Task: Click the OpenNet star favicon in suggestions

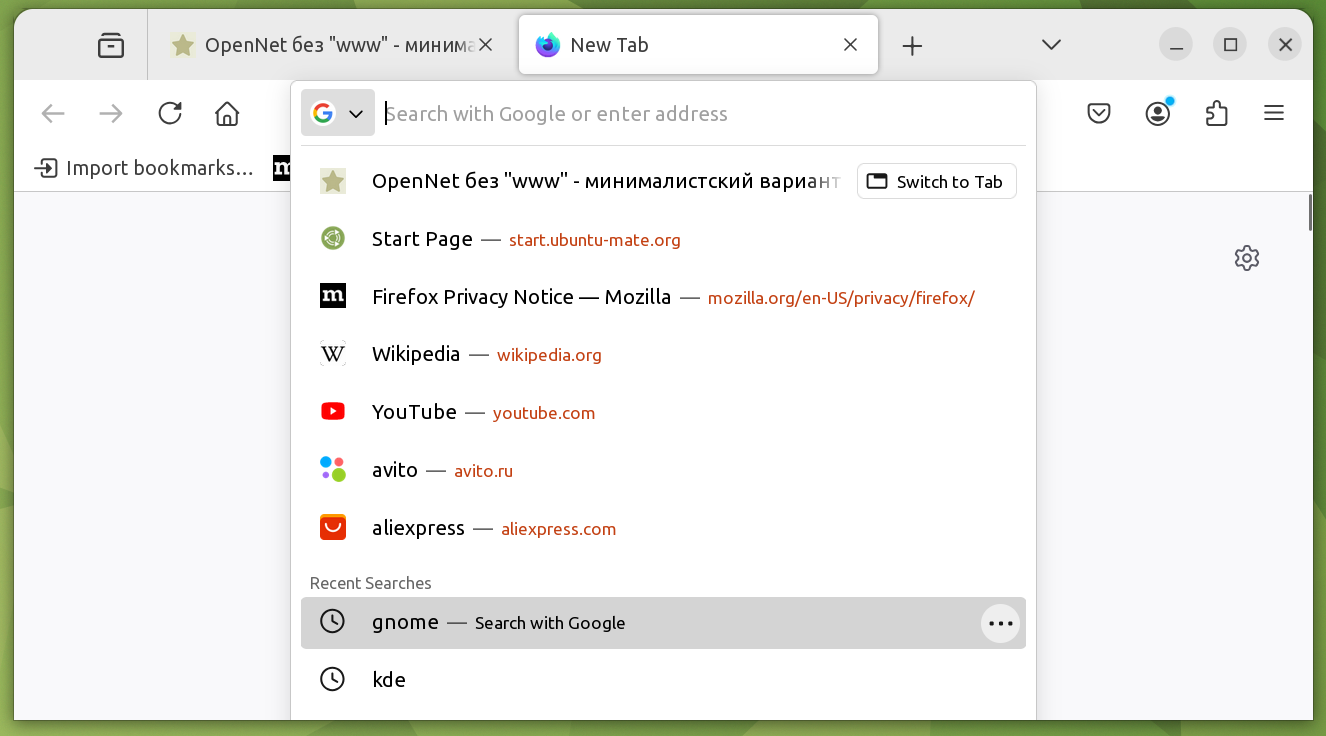Action: (x=333, y=181)
